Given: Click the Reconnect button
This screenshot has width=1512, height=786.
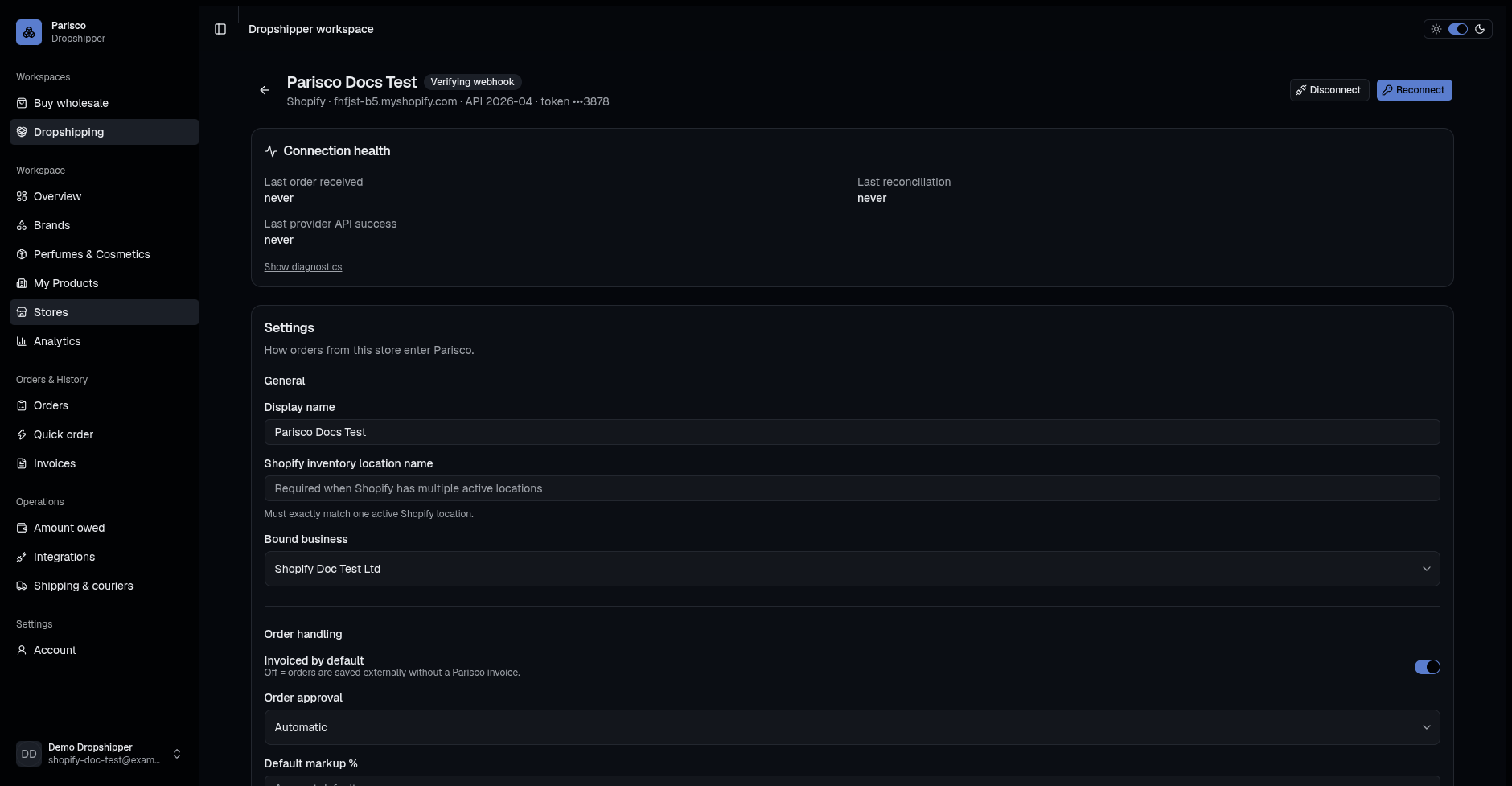Looking at the screenshot, I should pyautogui.click(x=1414, y=90).
